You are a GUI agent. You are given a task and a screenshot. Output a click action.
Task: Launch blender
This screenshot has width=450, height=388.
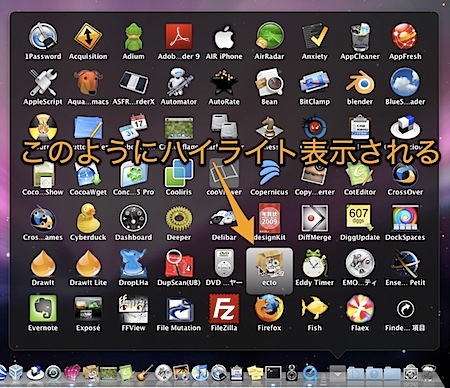[x=360, y=82]
